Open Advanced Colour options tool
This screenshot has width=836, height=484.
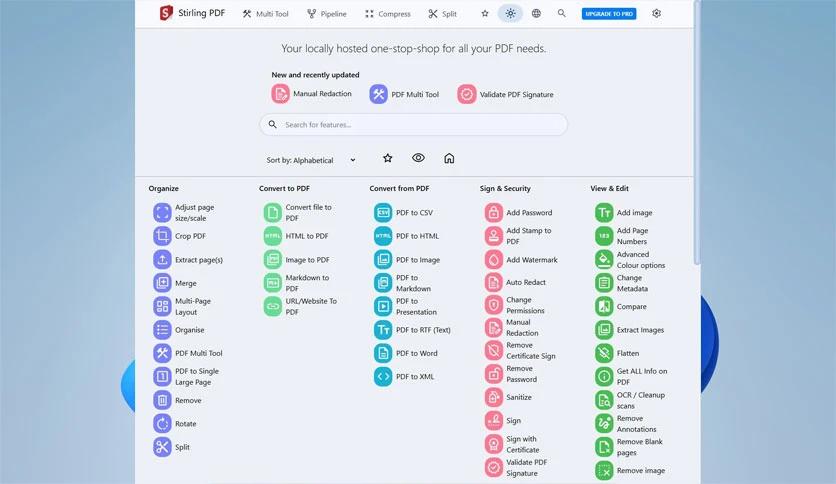point(630,259)
